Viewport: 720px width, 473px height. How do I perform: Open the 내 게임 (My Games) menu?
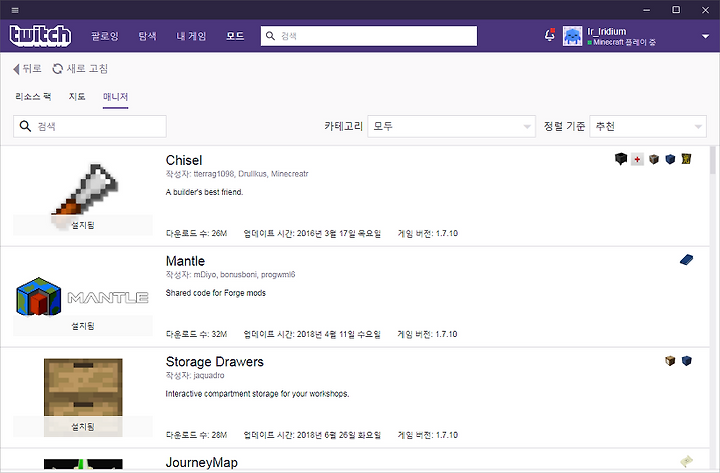tap(191, 36)
